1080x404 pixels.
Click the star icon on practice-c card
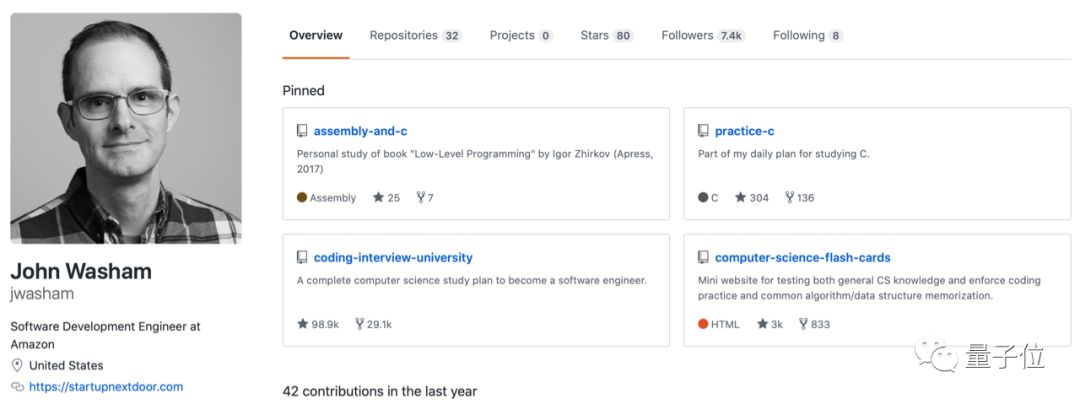[740, 197]
